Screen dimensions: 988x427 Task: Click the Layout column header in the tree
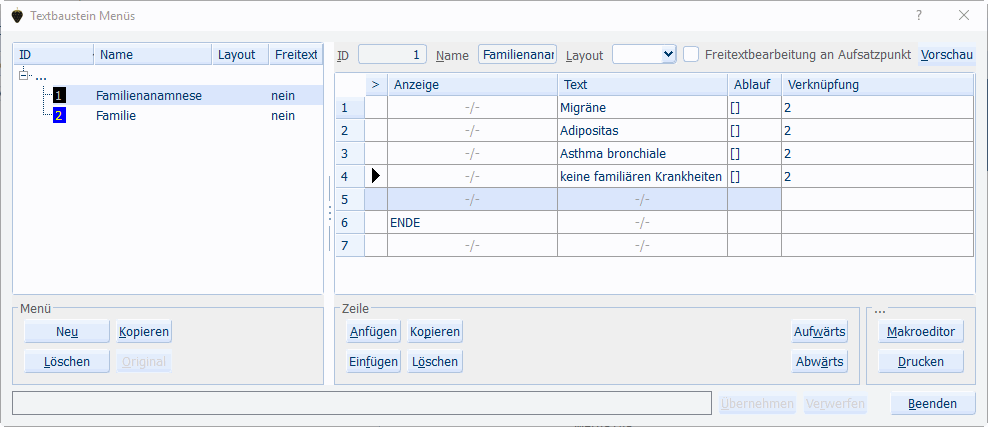(x=240, y=55)
